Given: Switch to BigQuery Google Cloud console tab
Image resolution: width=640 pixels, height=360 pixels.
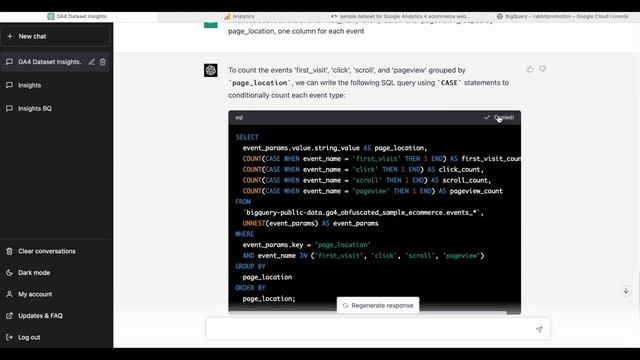Looking at the screenshot, I should (562, 16).
